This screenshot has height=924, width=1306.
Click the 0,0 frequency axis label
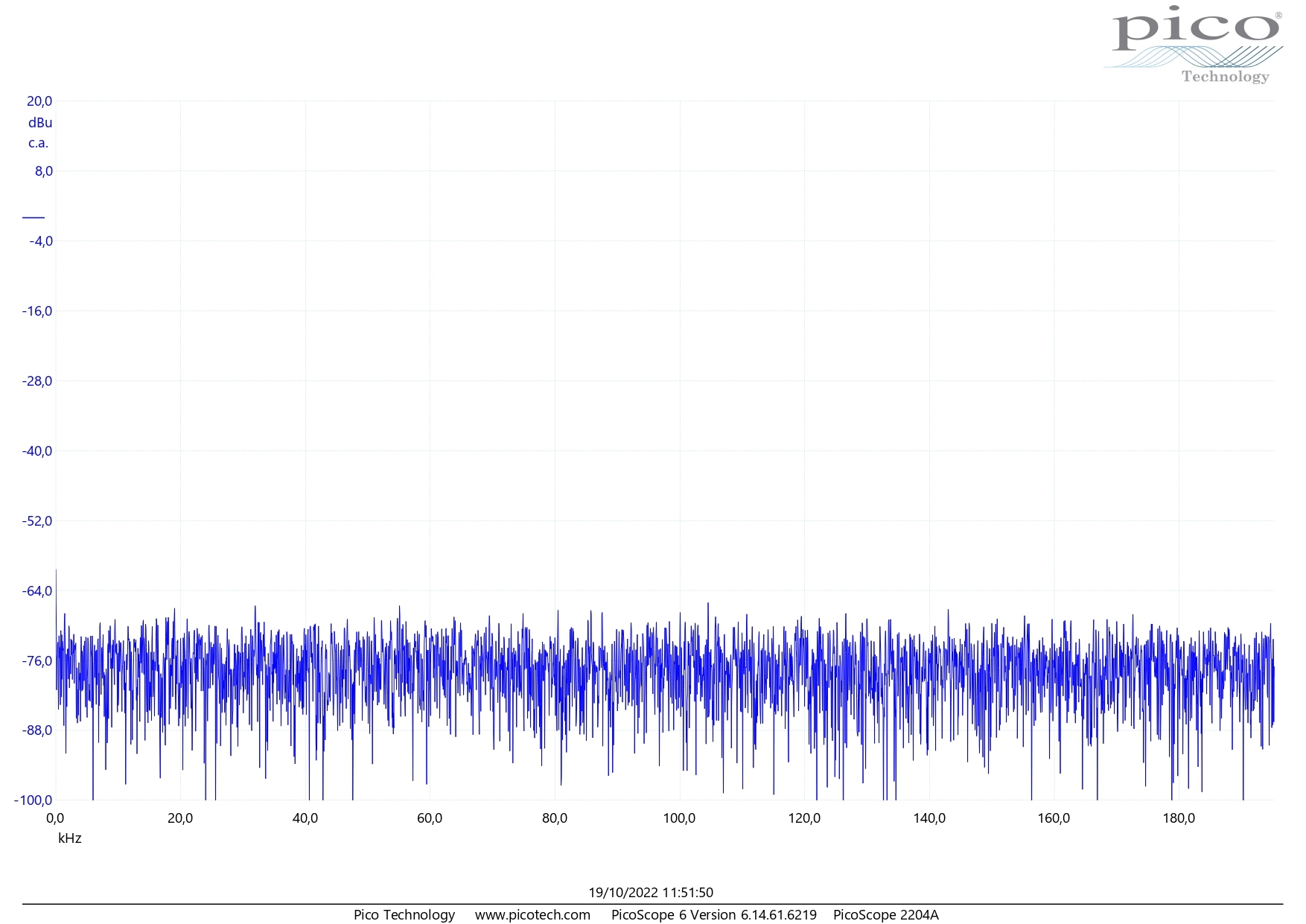55,818
